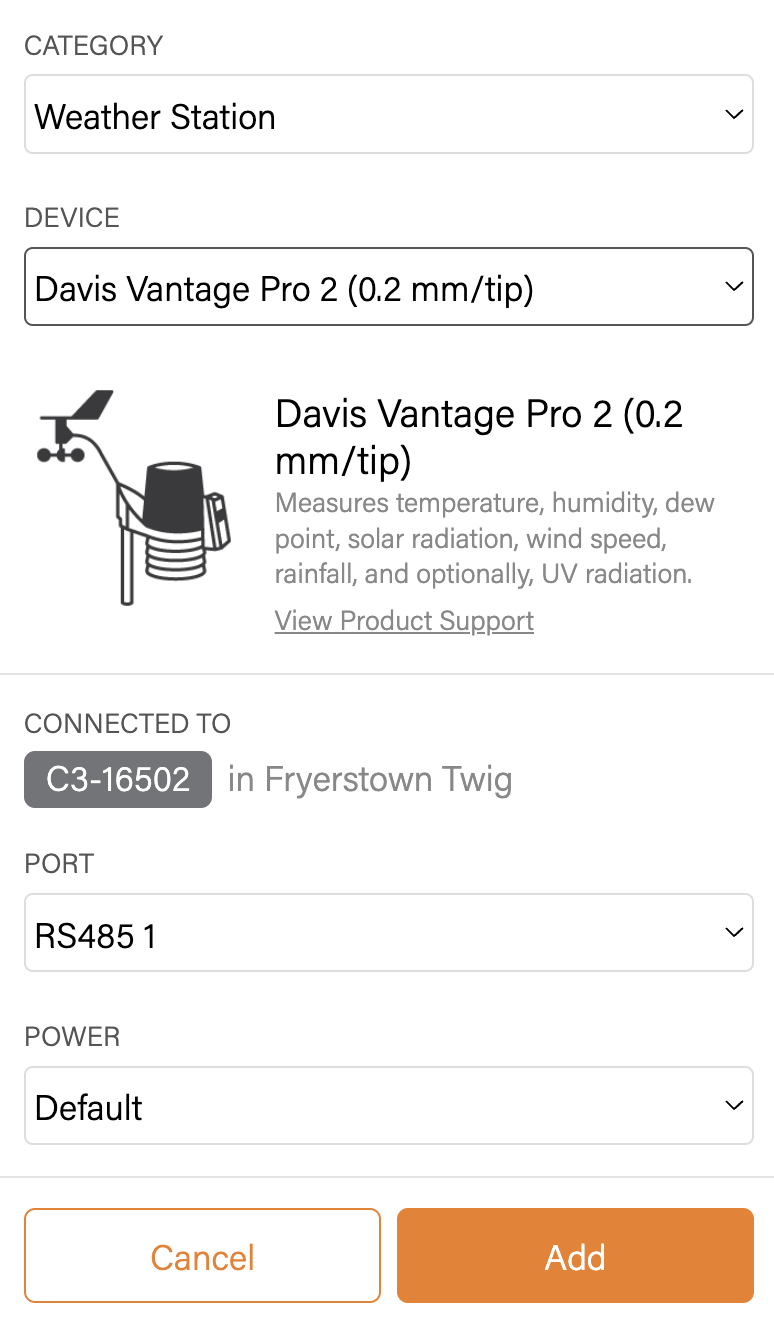Screen dimensions: 774x1324
Task: Click the chevron arrow on Device field
Action: coord(734,287)
